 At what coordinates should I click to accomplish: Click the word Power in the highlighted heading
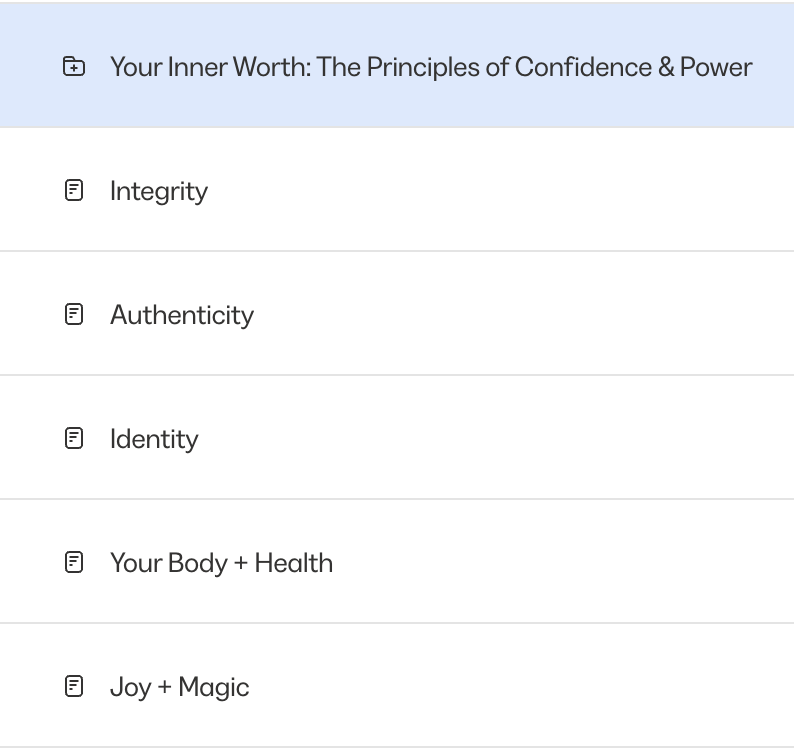point(716,67)
